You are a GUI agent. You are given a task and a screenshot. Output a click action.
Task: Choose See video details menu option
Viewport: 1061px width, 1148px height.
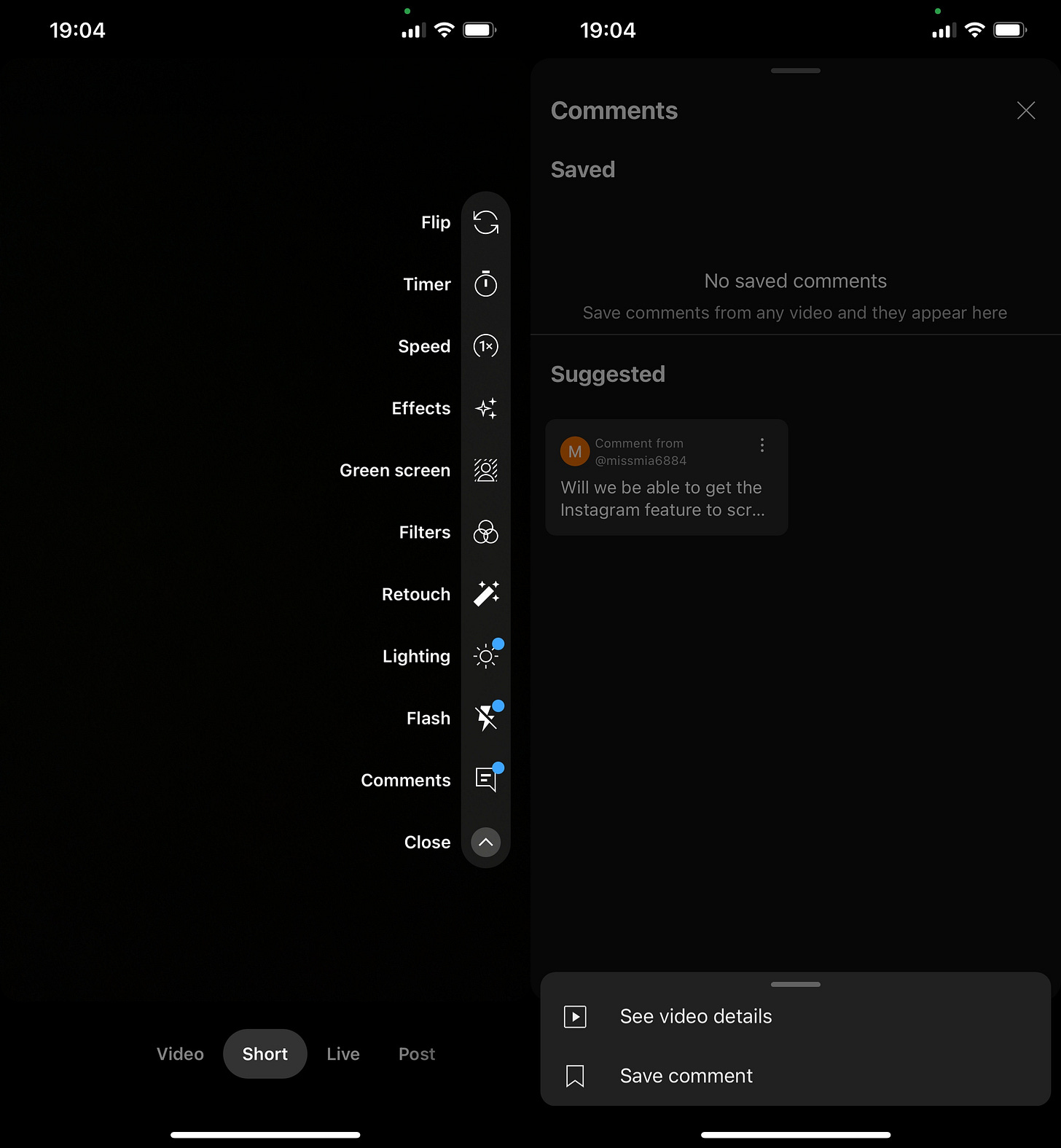[x=796, y=1016]
